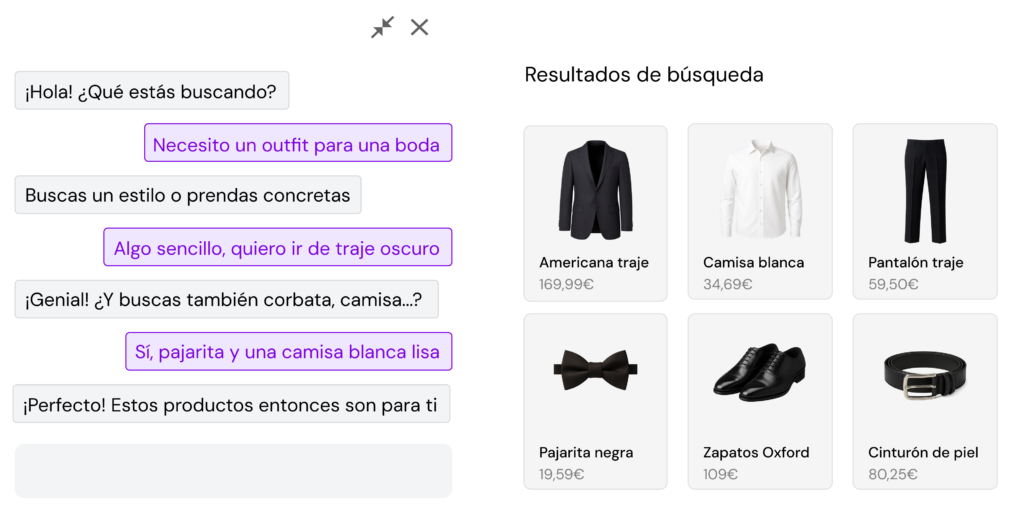Image resolution: width=1024 pixels, height=520 pixels.
Task: Select the Zapatos Oxford product name
Action: (756, 453)
